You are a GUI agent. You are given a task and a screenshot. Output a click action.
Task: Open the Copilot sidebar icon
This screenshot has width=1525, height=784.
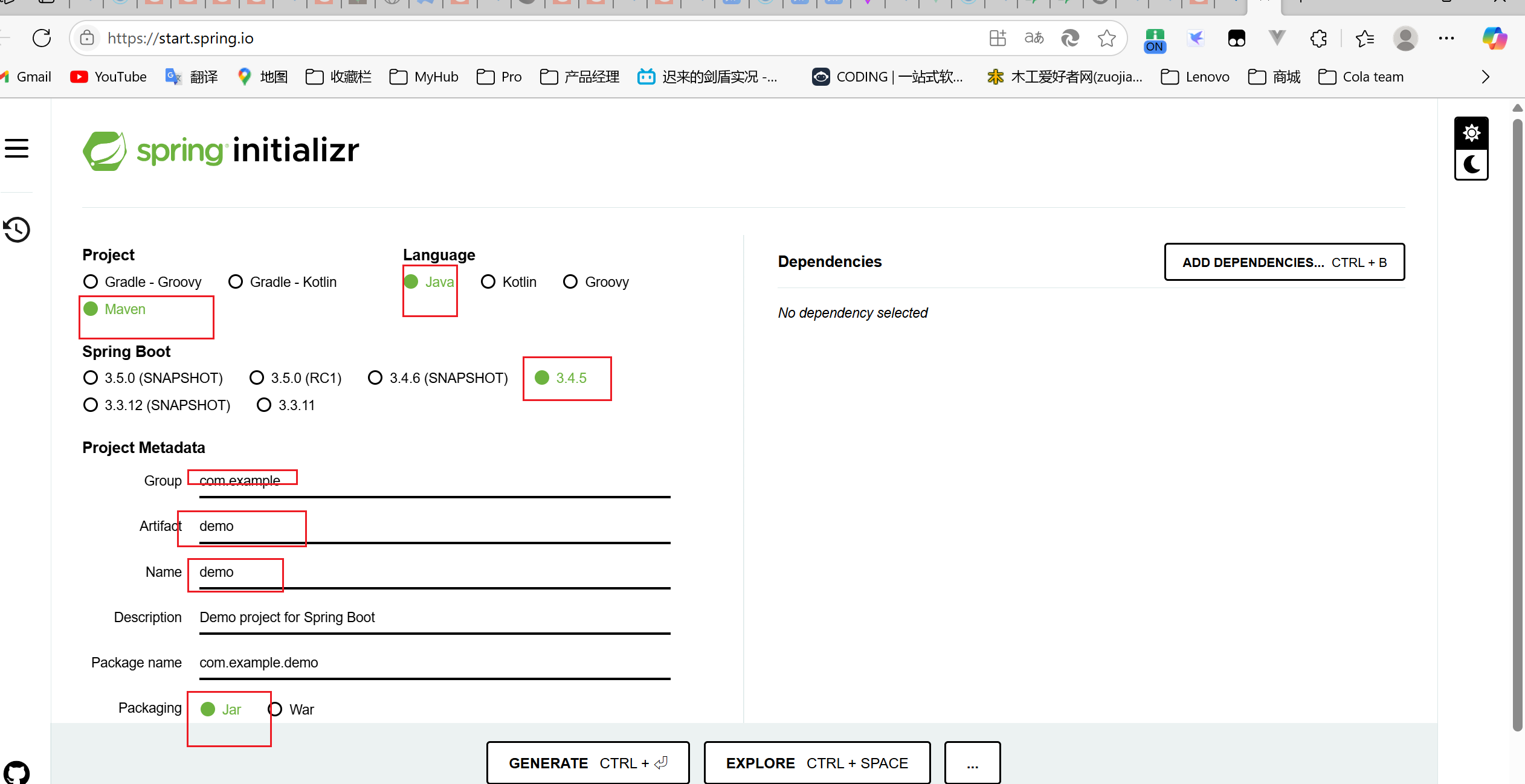[1494, 39]
